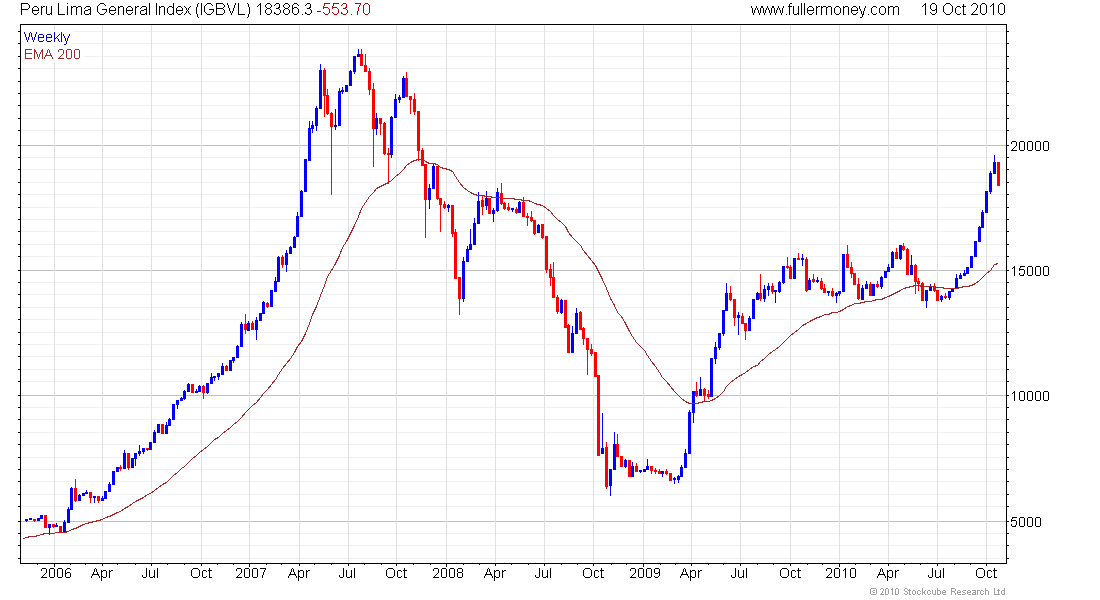Click the red change value -553.70

343,10
